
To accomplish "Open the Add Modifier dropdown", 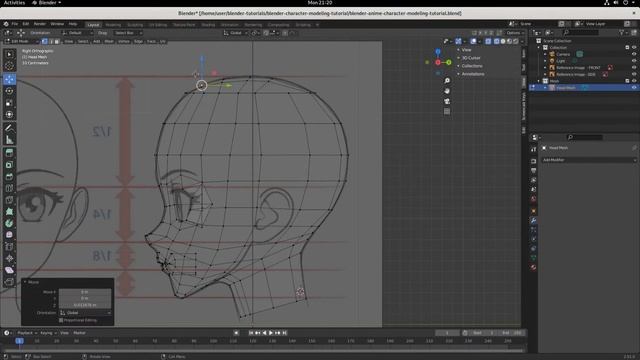I will [589, 160].
